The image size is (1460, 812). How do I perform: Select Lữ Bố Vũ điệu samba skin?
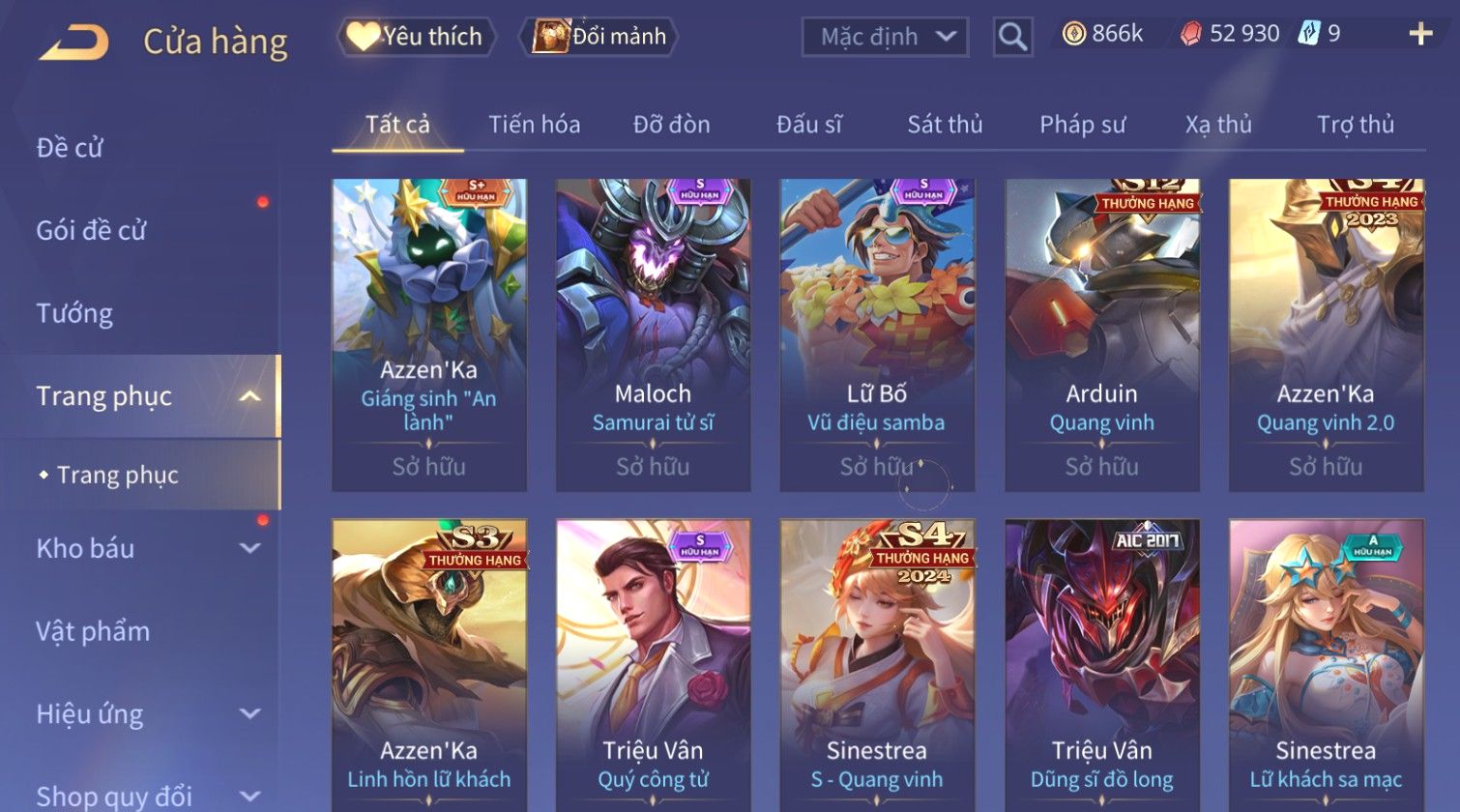coord(877,334)
